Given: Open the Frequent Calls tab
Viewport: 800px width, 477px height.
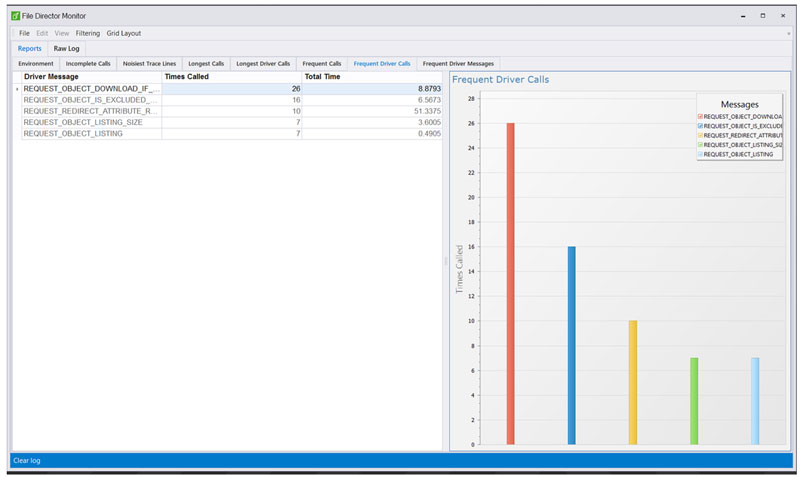Looking at the screenshot, I should 321,64.
